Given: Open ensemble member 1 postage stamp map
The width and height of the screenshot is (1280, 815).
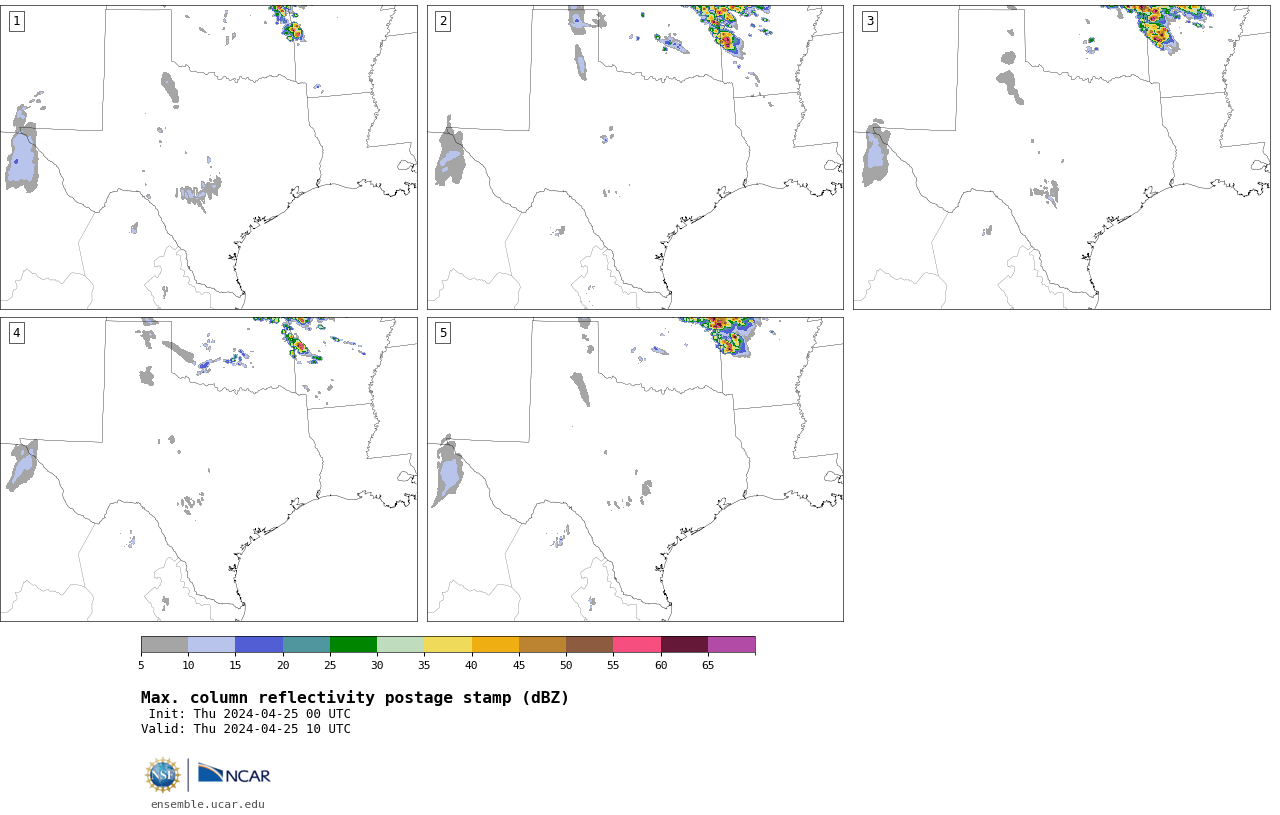Looking at the screenshot, I should tap(209, 157).
